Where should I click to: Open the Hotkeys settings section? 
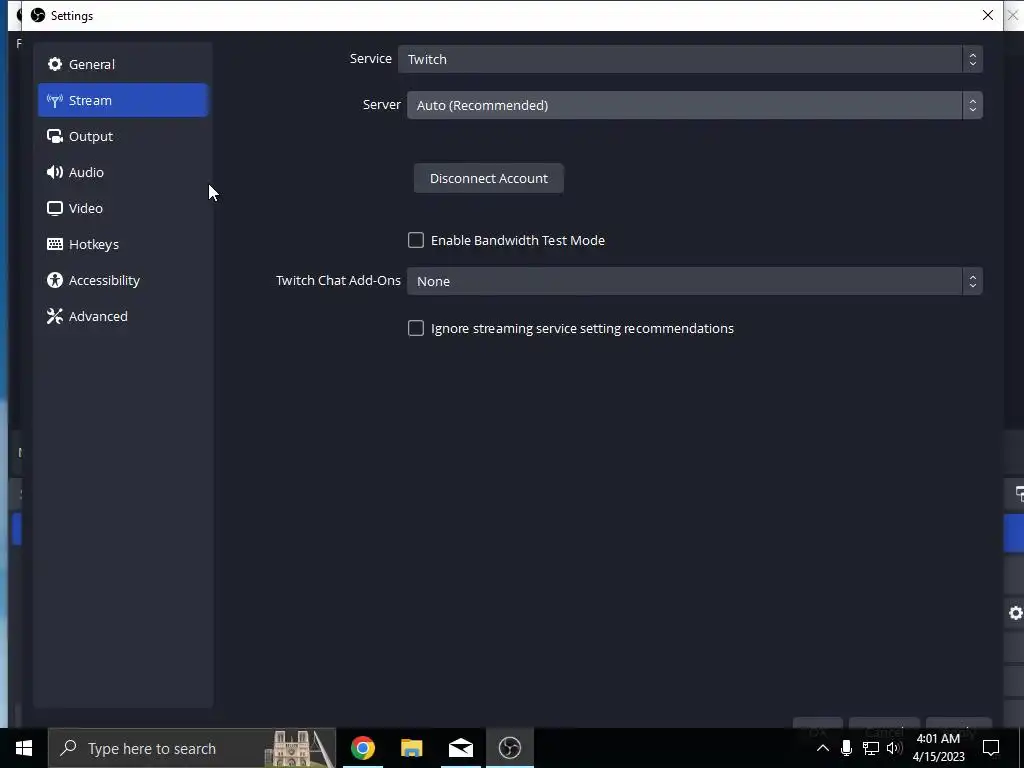point(123,244)
